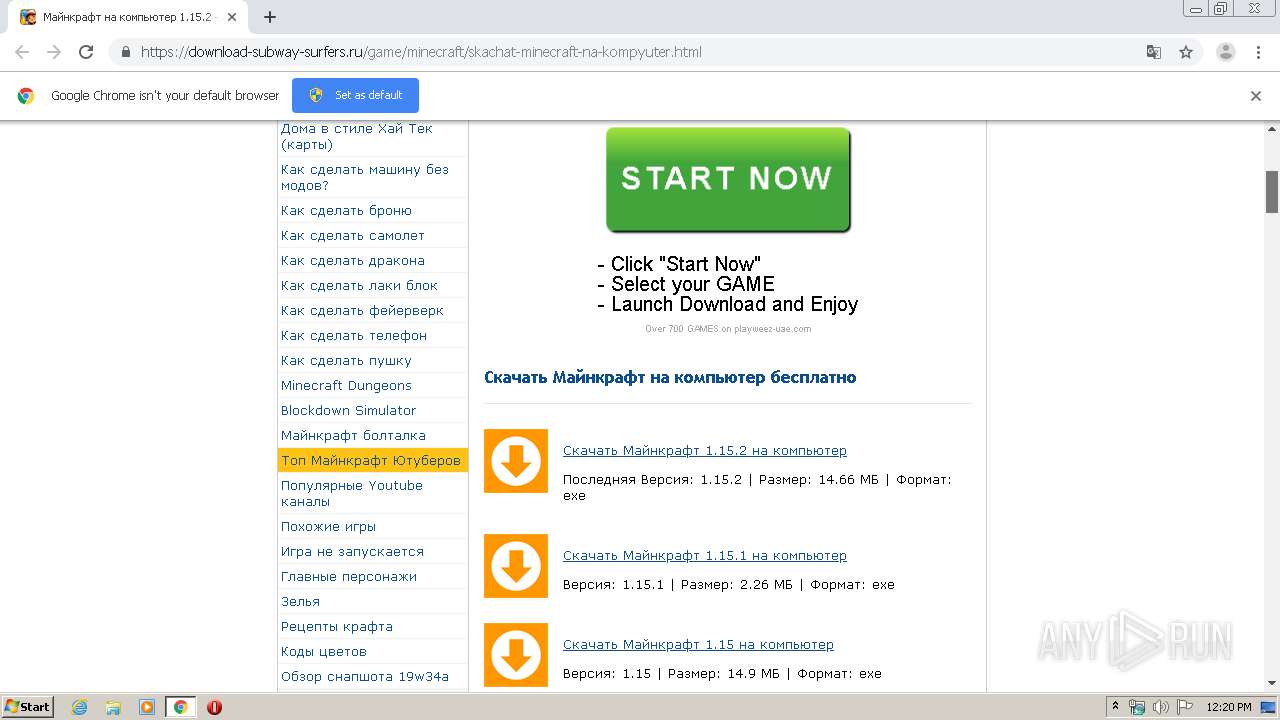This screenshot has height=720, width=1280.
Task: Launch Internet Explorer from the taskbar
Action: pos(79,707)
